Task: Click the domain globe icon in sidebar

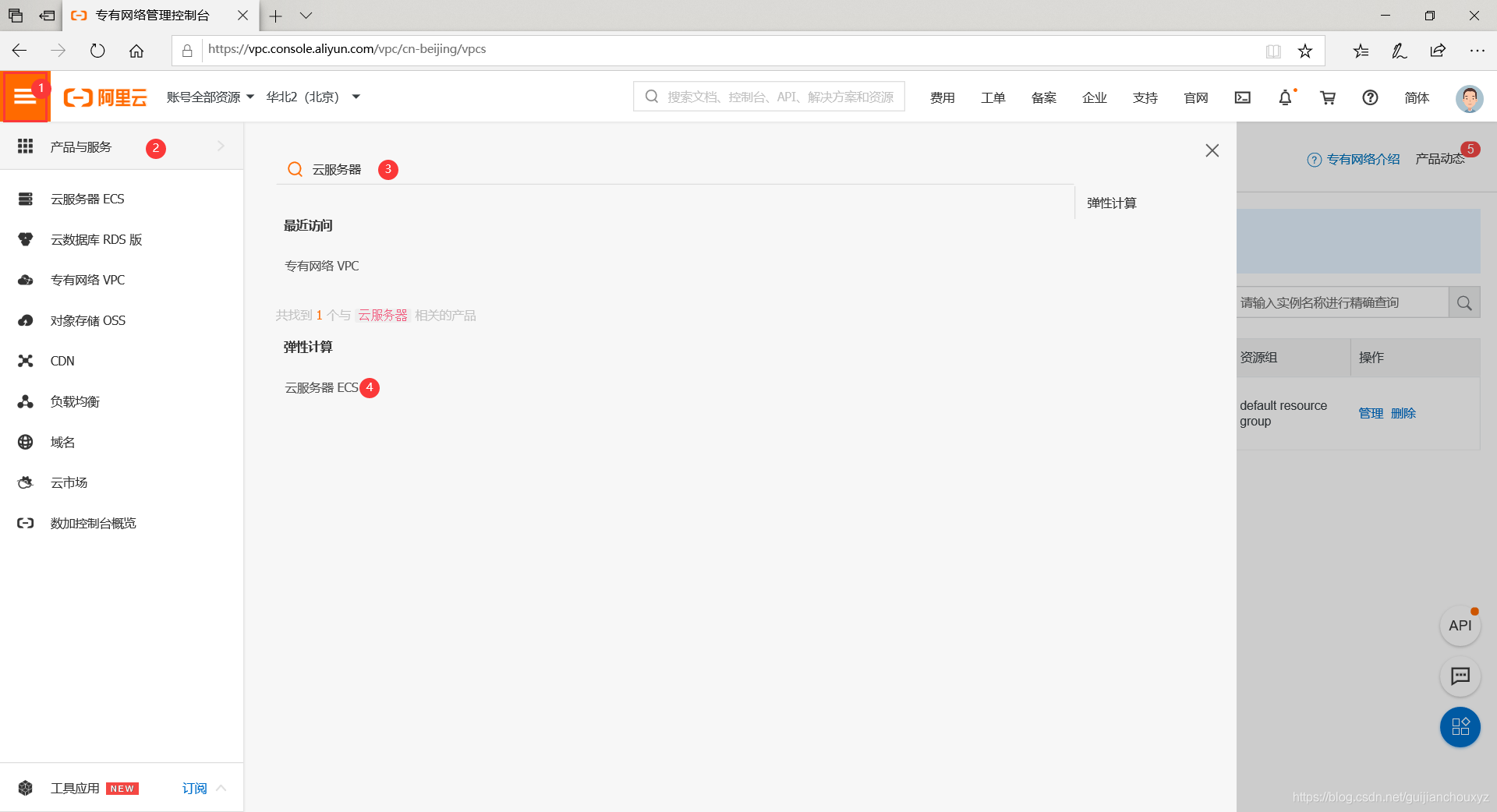Action: (26, 442)
